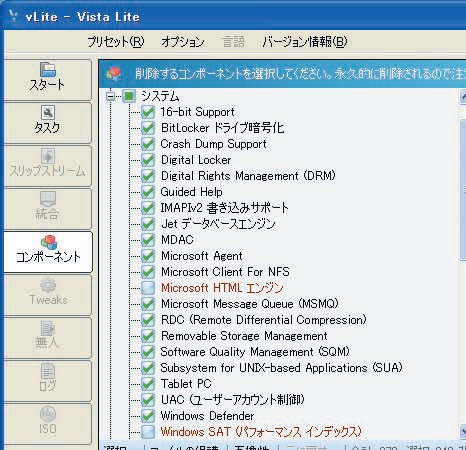
Task: Click the component list scroll down arrow
Action: pos(463,431)
